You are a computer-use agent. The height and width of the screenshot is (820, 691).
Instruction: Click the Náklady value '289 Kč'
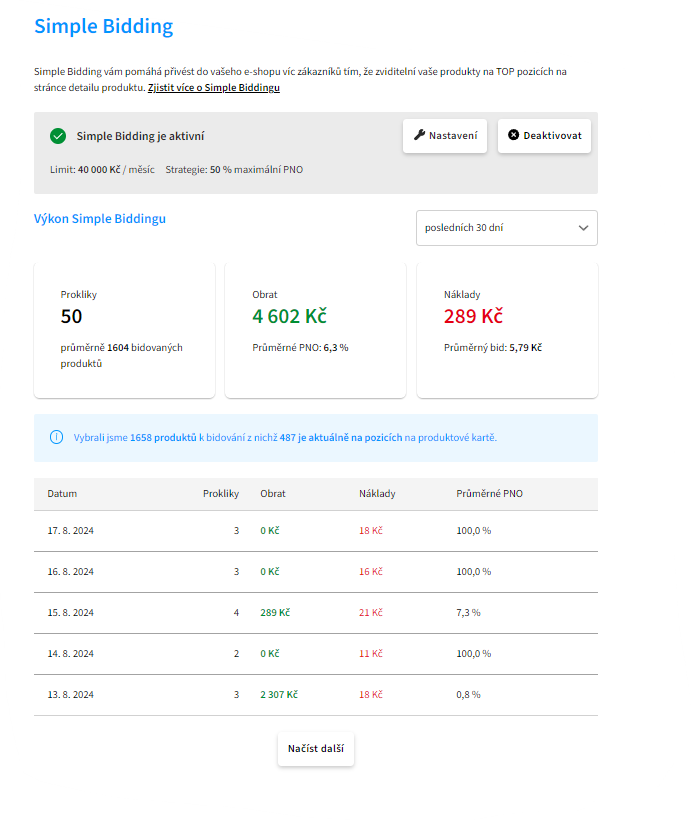pos(473,316)
